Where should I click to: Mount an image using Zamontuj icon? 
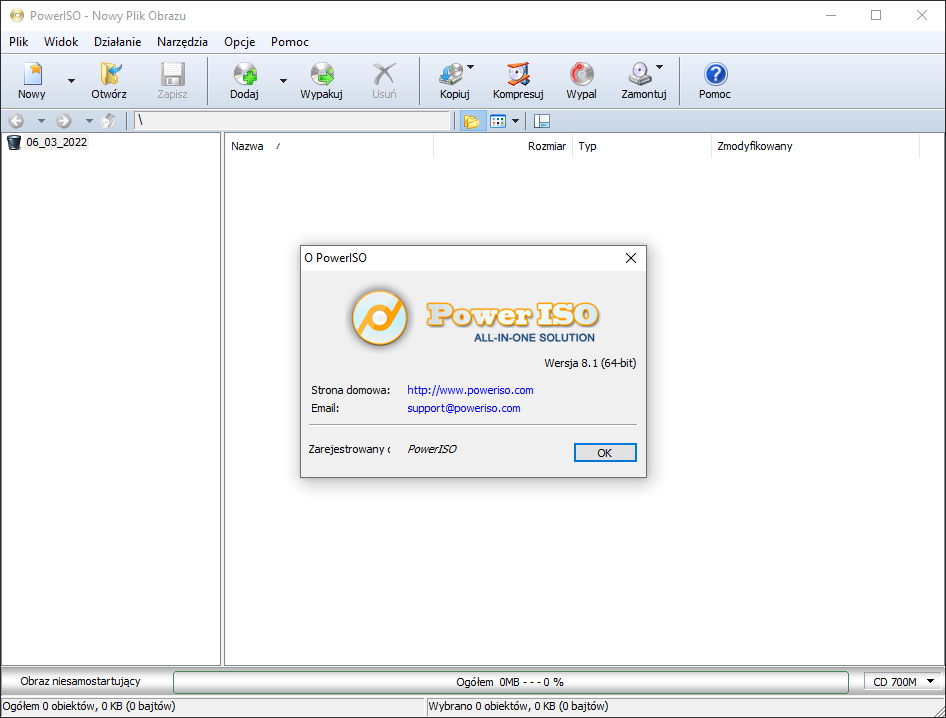pos(641,81)
